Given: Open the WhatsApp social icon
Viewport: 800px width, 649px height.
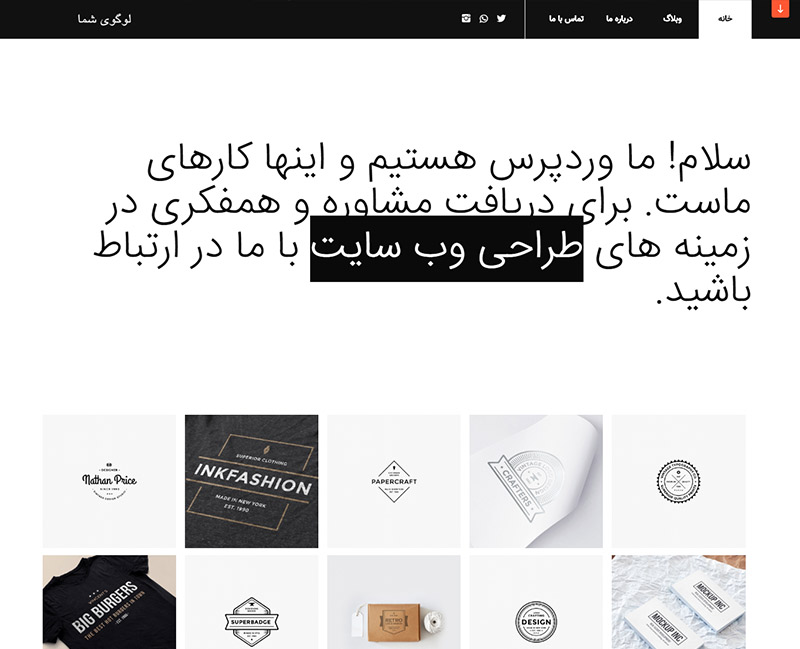Looking at the screenshot, I should (x=484, y=18).
